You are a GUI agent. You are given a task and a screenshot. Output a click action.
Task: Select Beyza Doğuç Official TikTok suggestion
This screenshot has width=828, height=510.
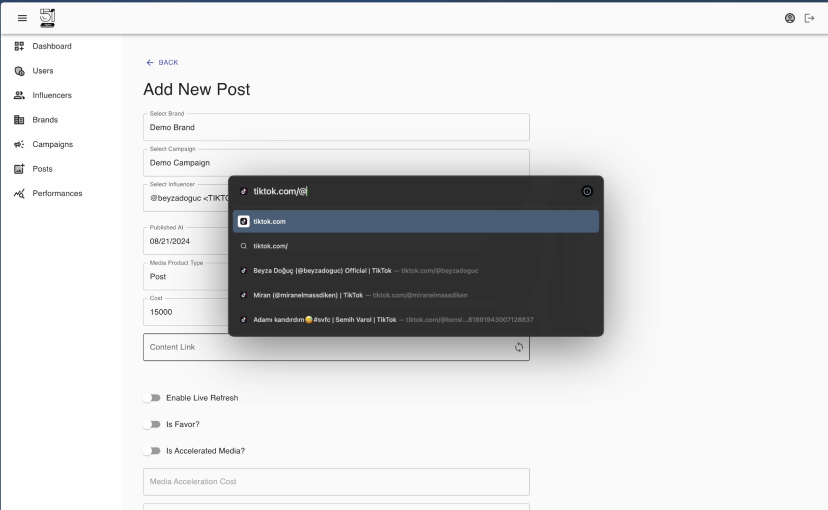pos(416,270)
